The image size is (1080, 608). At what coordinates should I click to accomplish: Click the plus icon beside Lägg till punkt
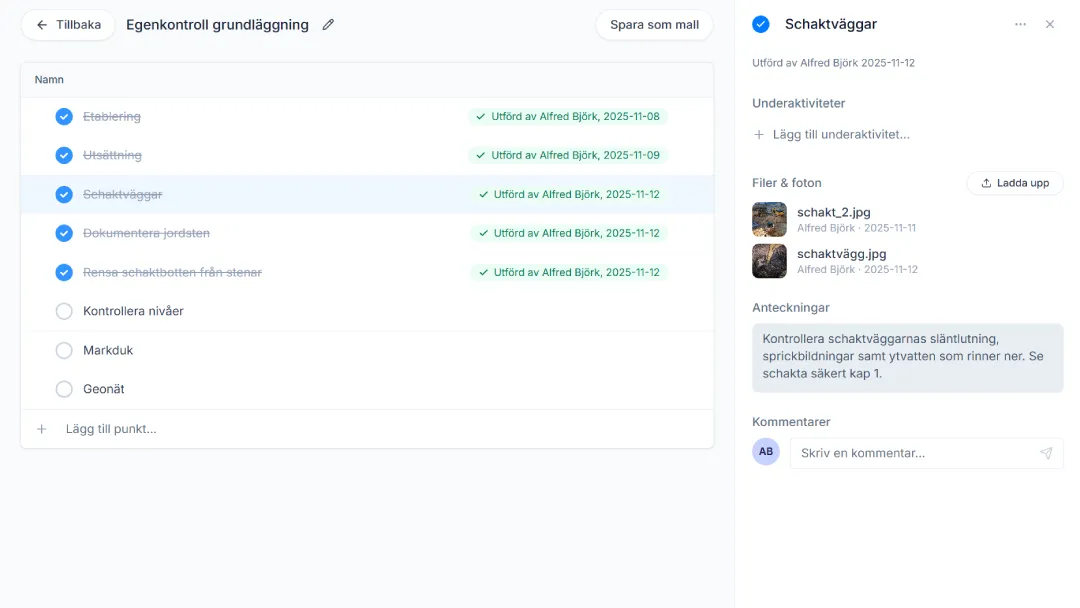click(x=42, y=429)
